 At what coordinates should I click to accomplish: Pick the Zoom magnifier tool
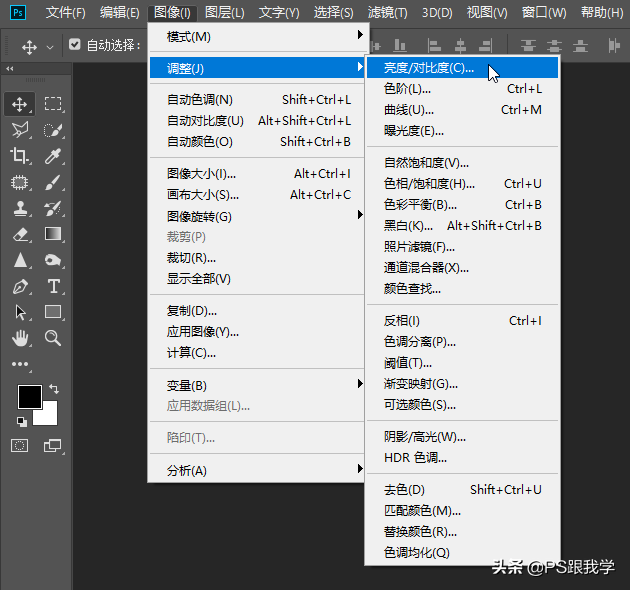point(53,338)
